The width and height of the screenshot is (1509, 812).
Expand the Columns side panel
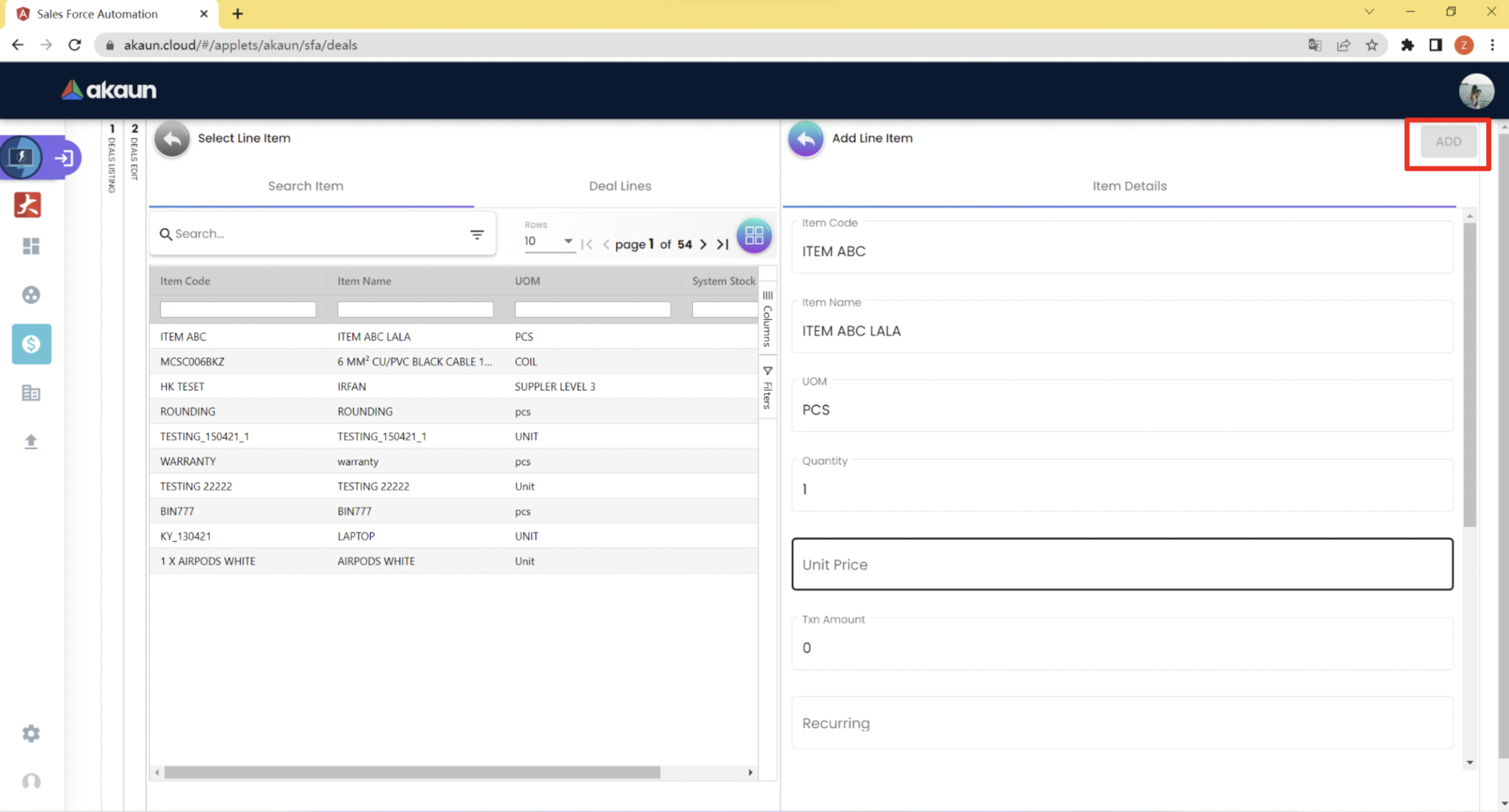[767, 319]
